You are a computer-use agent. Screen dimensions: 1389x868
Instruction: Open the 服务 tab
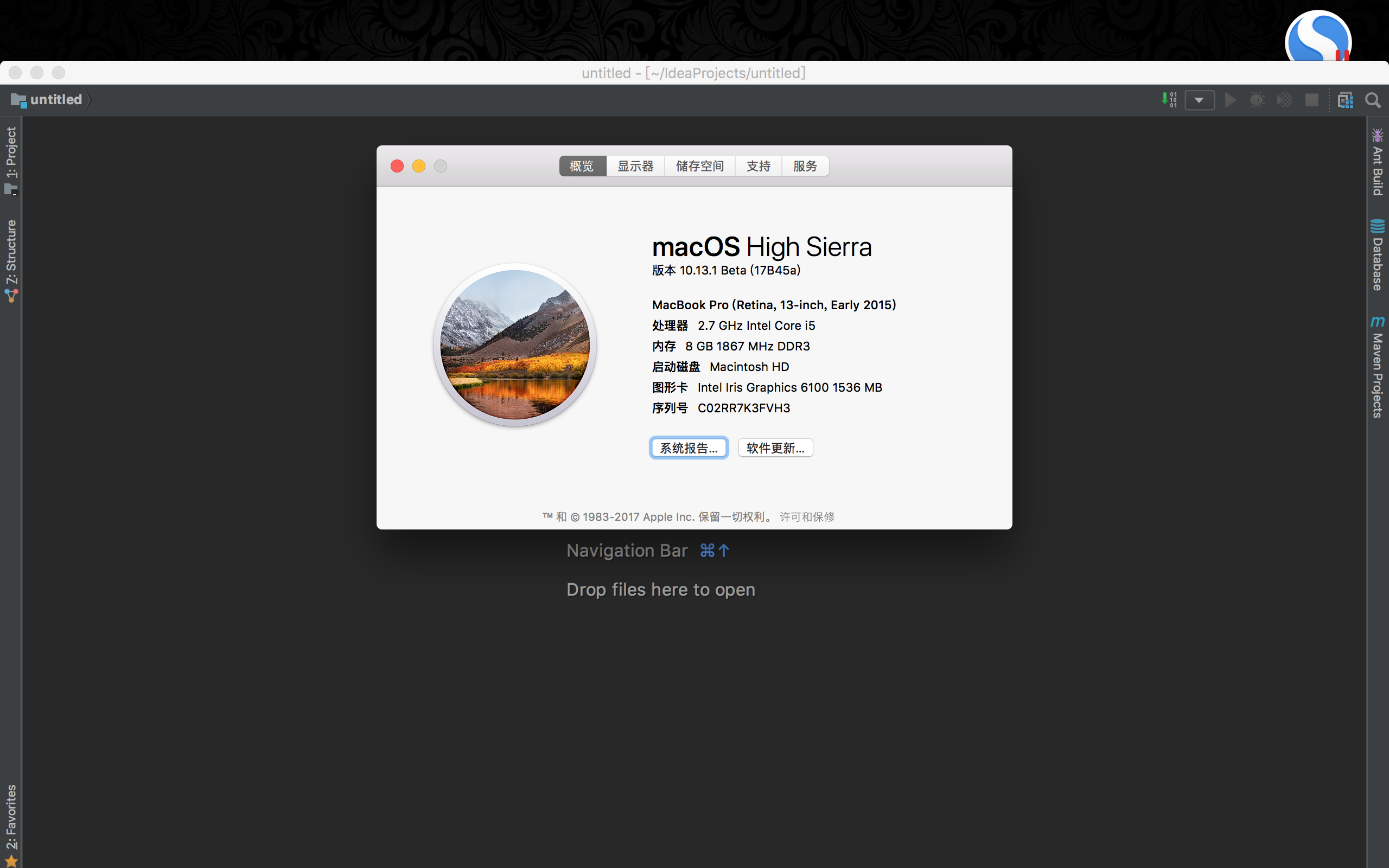805,166
